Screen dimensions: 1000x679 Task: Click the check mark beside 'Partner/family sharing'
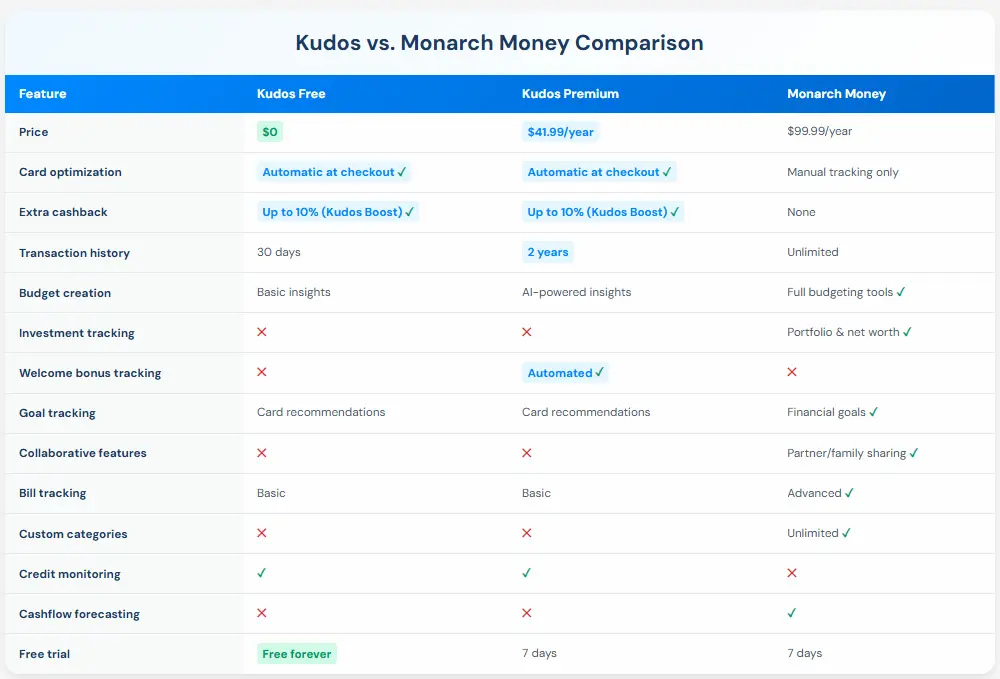click(x=914, y=453)
